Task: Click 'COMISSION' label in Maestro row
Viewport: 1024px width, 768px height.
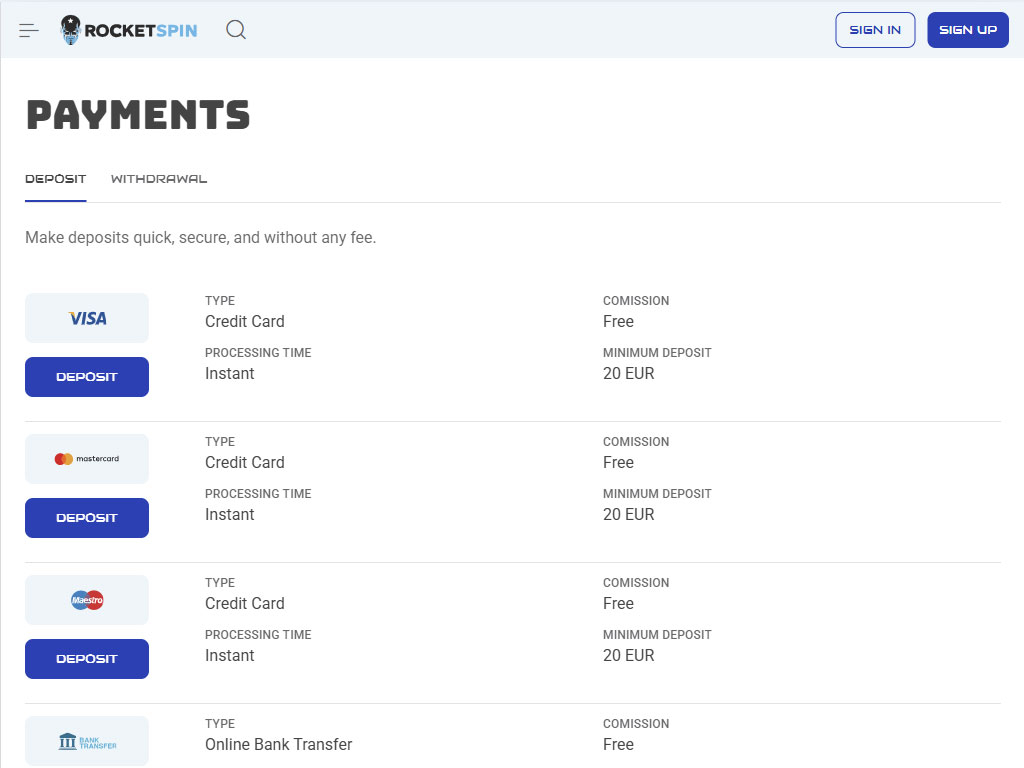Action: click(x=636, y=583)
